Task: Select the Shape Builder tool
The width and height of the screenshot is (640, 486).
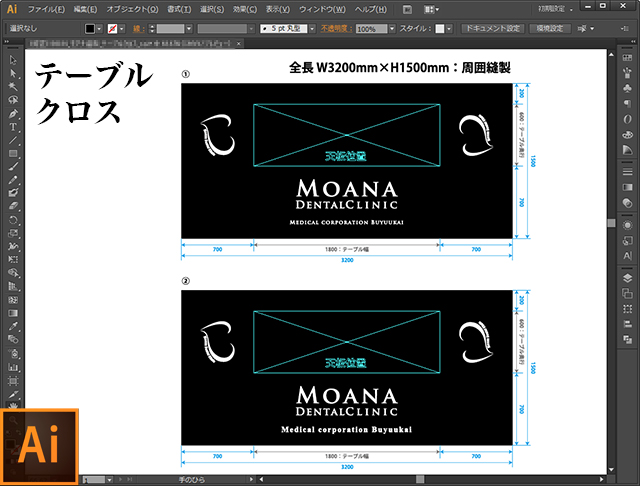Action: (13, 273)
